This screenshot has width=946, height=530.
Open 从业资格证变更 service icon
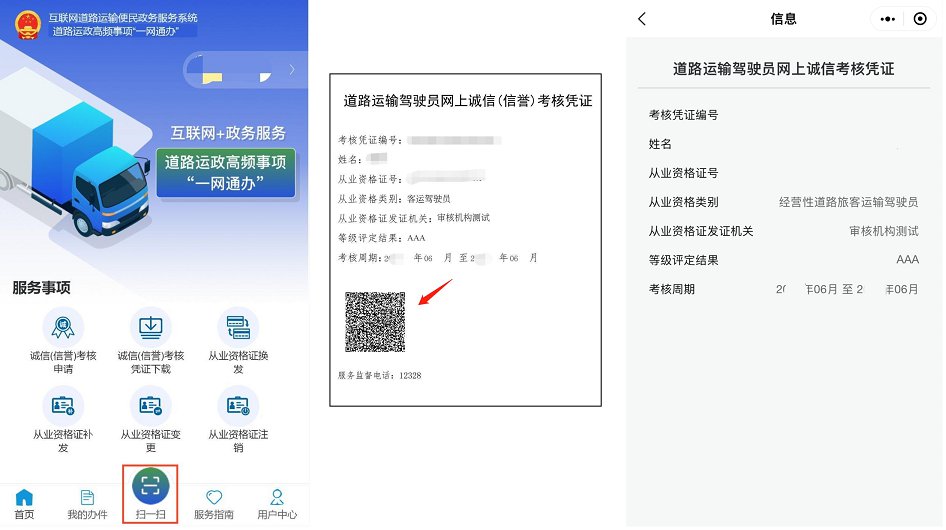(x=150, y=406)
